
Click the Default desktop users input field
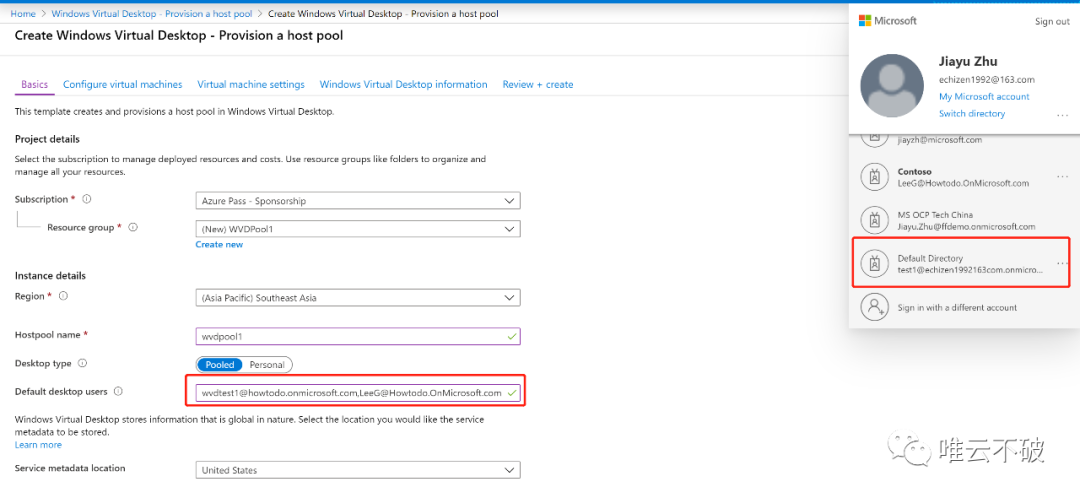pos(358,393)
